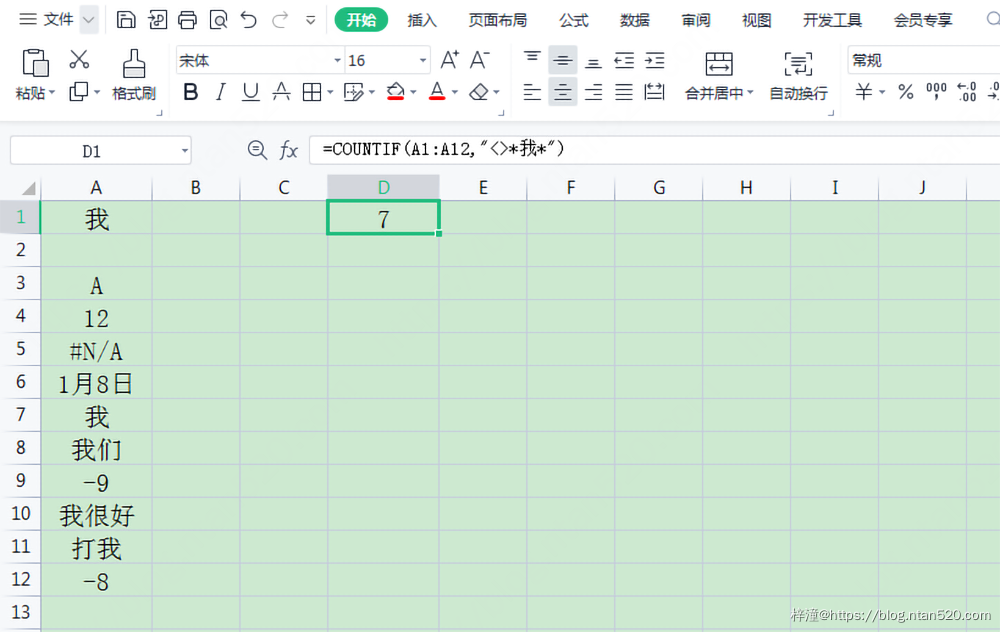Align text to top of cell
This screenshot has width=1000, height=632.
pyautogui.click(x=532, y=58)
